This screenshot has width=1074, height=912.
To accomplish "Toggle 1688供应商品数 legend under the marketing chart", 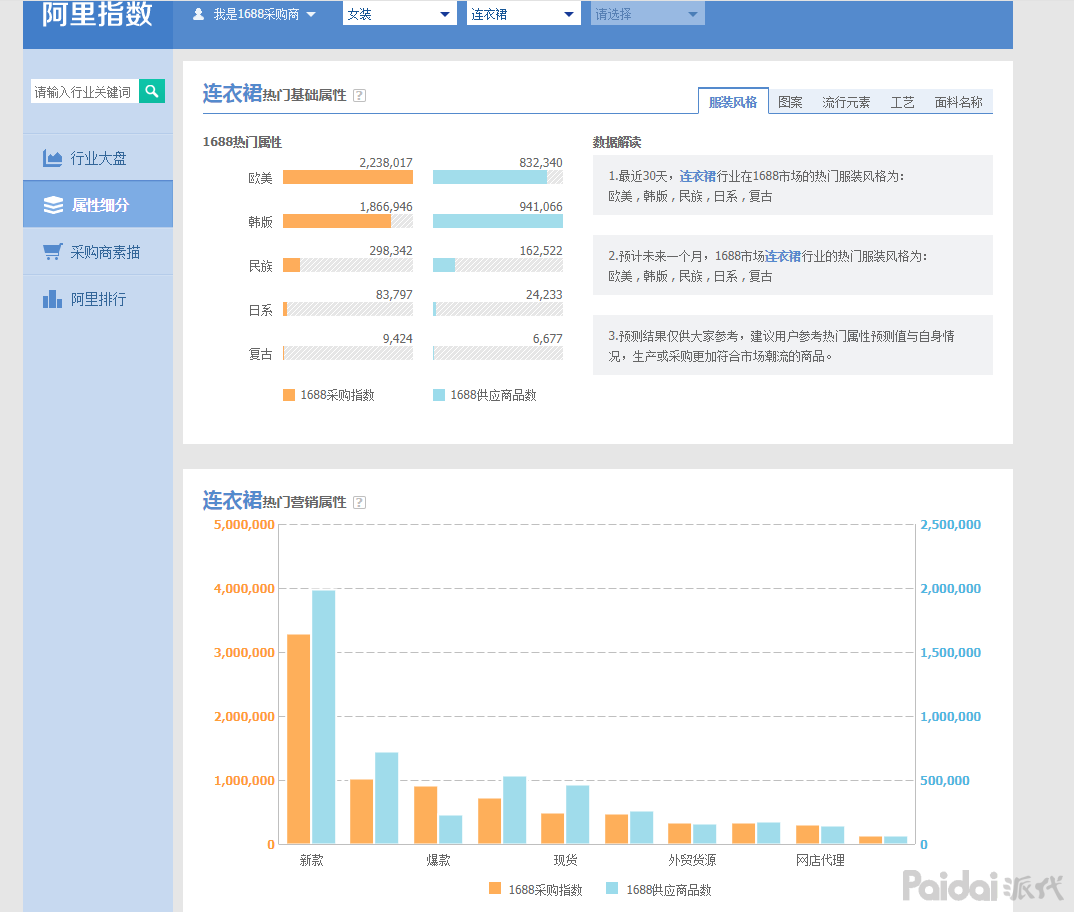I will tap(659, 889).
